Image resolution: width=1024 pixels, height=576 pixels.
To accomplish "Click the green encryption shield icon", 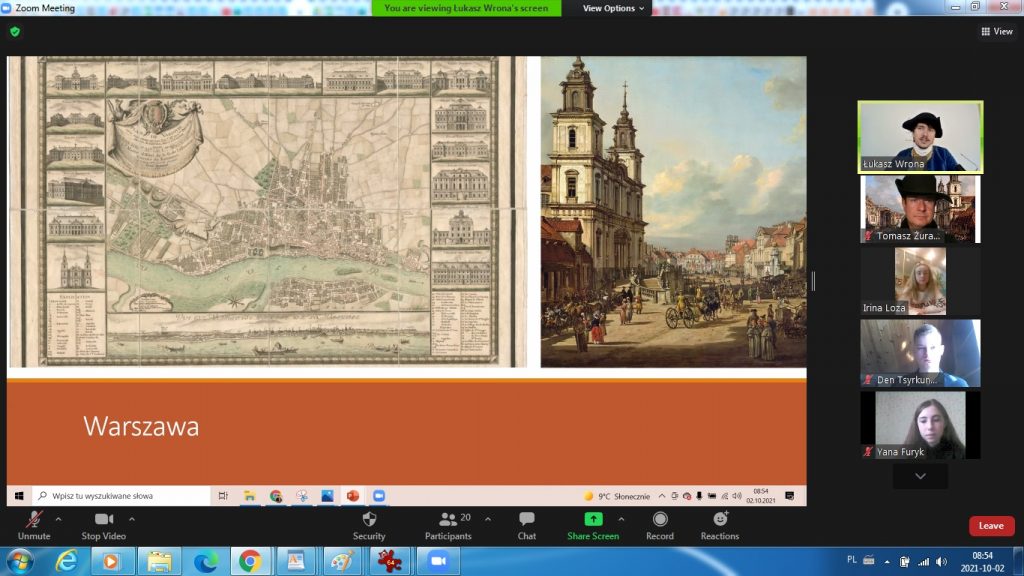I will [15, 32].
